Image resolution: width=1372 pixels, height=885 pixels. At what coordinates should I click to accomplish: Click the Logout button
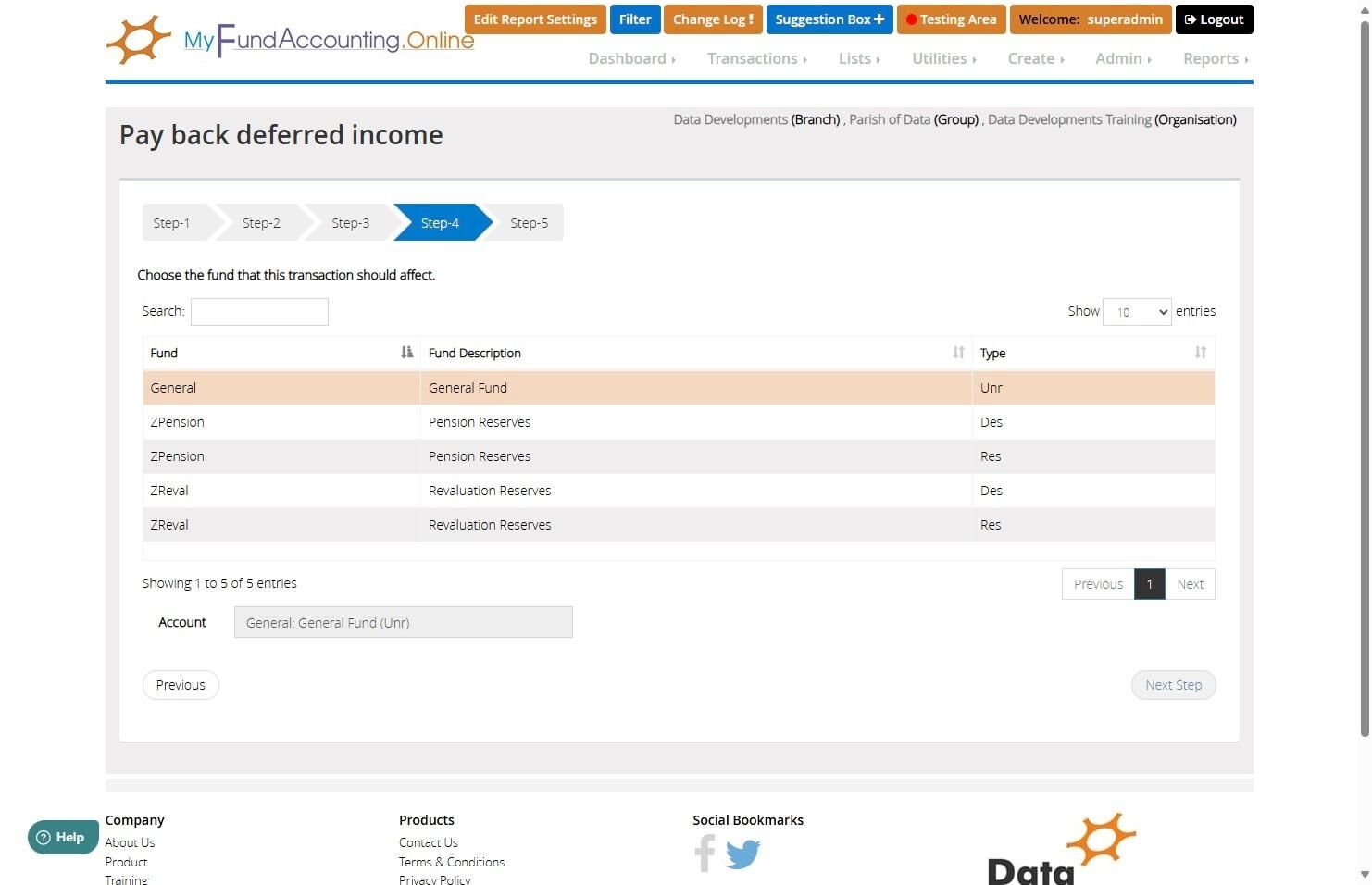[1214, 19]
